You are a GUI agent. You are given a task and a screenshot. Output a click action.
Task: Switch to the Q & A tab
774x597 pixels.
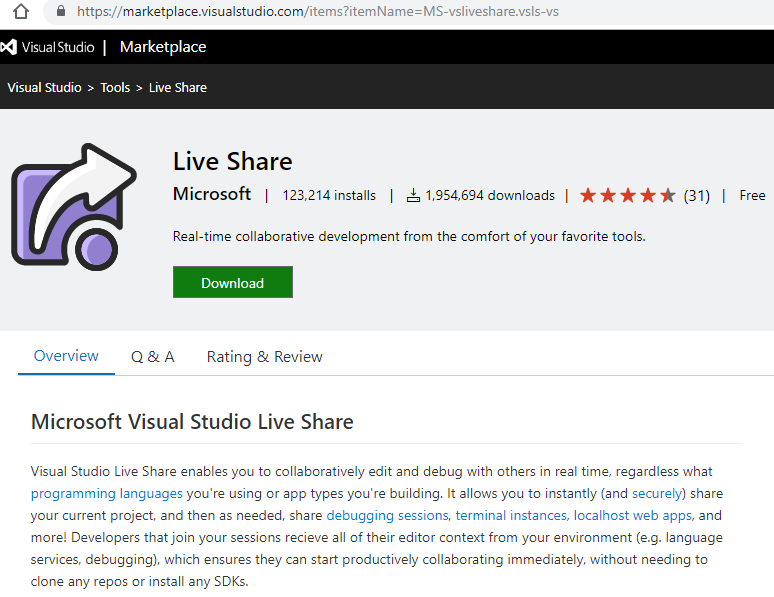coord(153,357)
